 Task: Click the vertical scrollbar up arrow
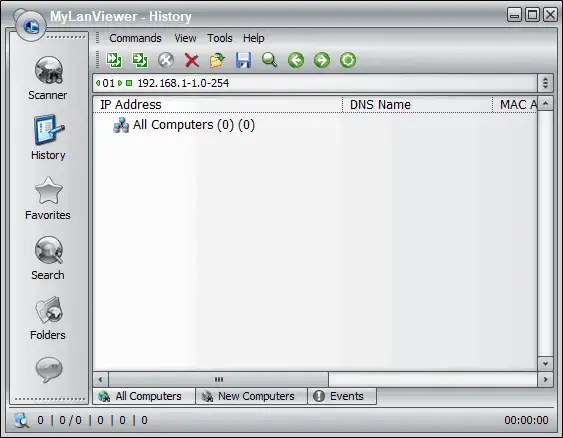(545, 104)
